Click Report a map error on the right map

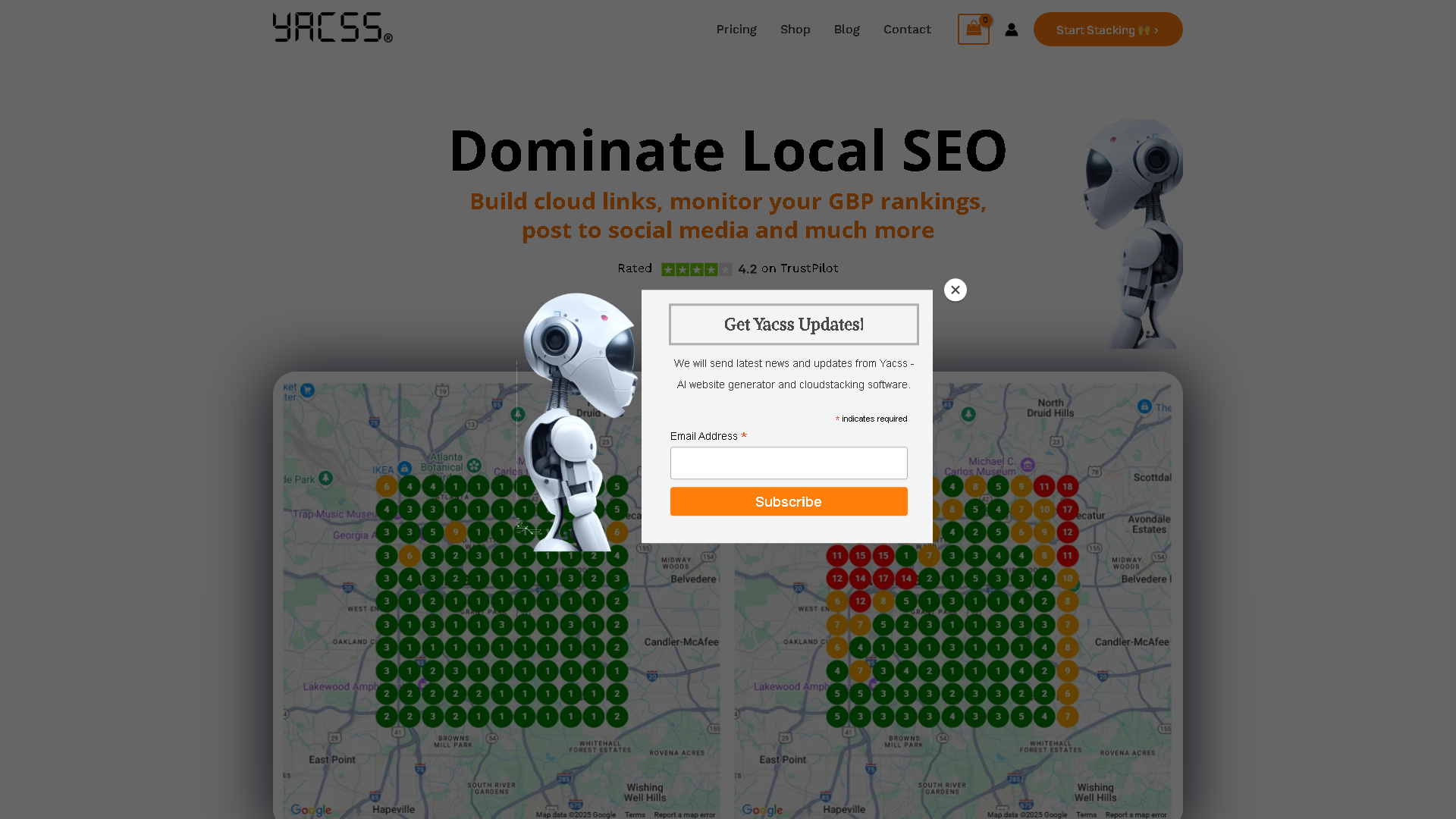1137,814
